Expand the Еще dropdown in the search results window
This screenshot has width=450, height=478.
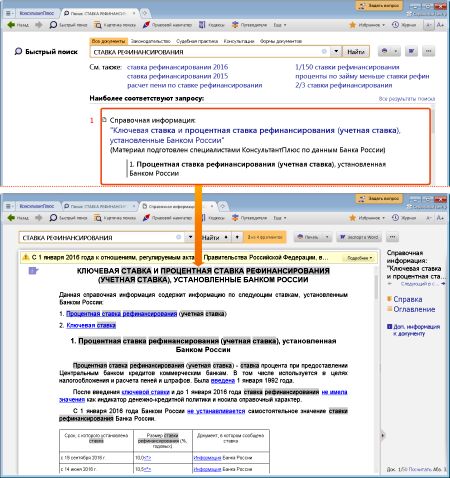point(280,25)
